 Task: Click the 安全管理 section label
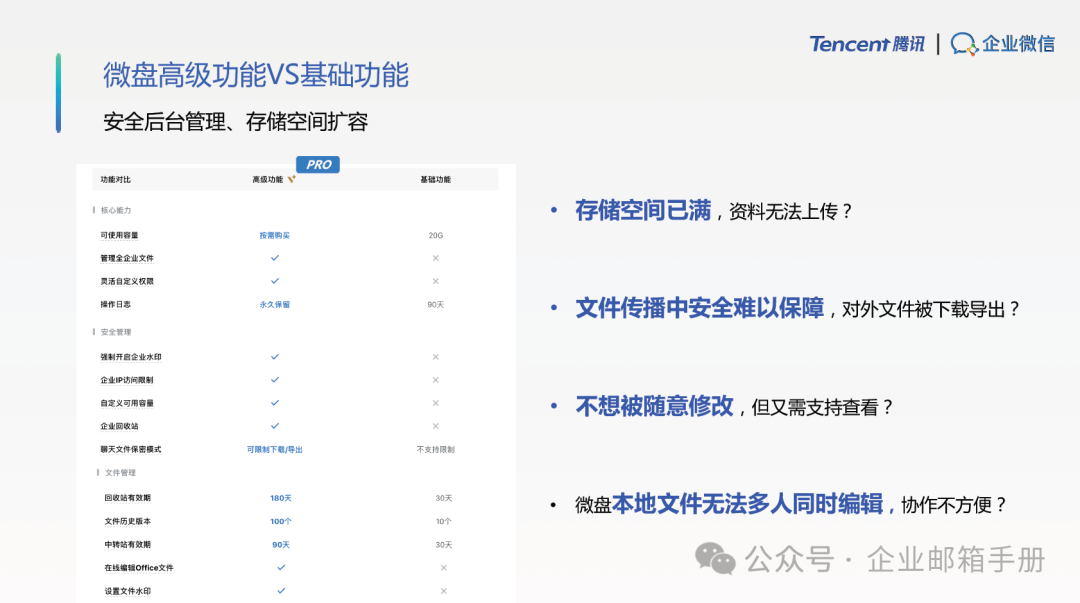point(116,332)
